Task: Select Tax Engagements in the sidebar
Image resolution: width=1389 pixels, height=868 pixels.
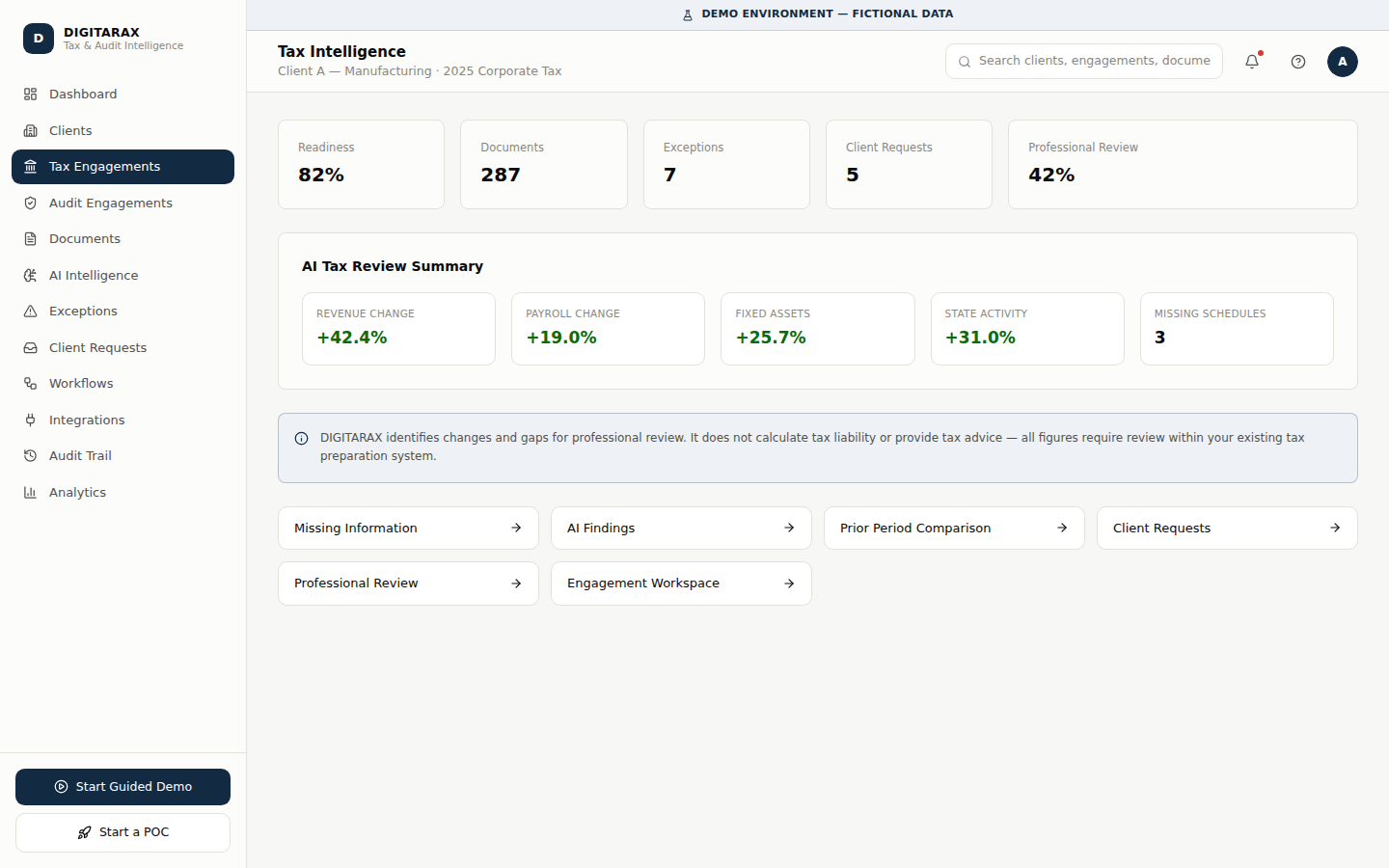Action: point(123,167)
